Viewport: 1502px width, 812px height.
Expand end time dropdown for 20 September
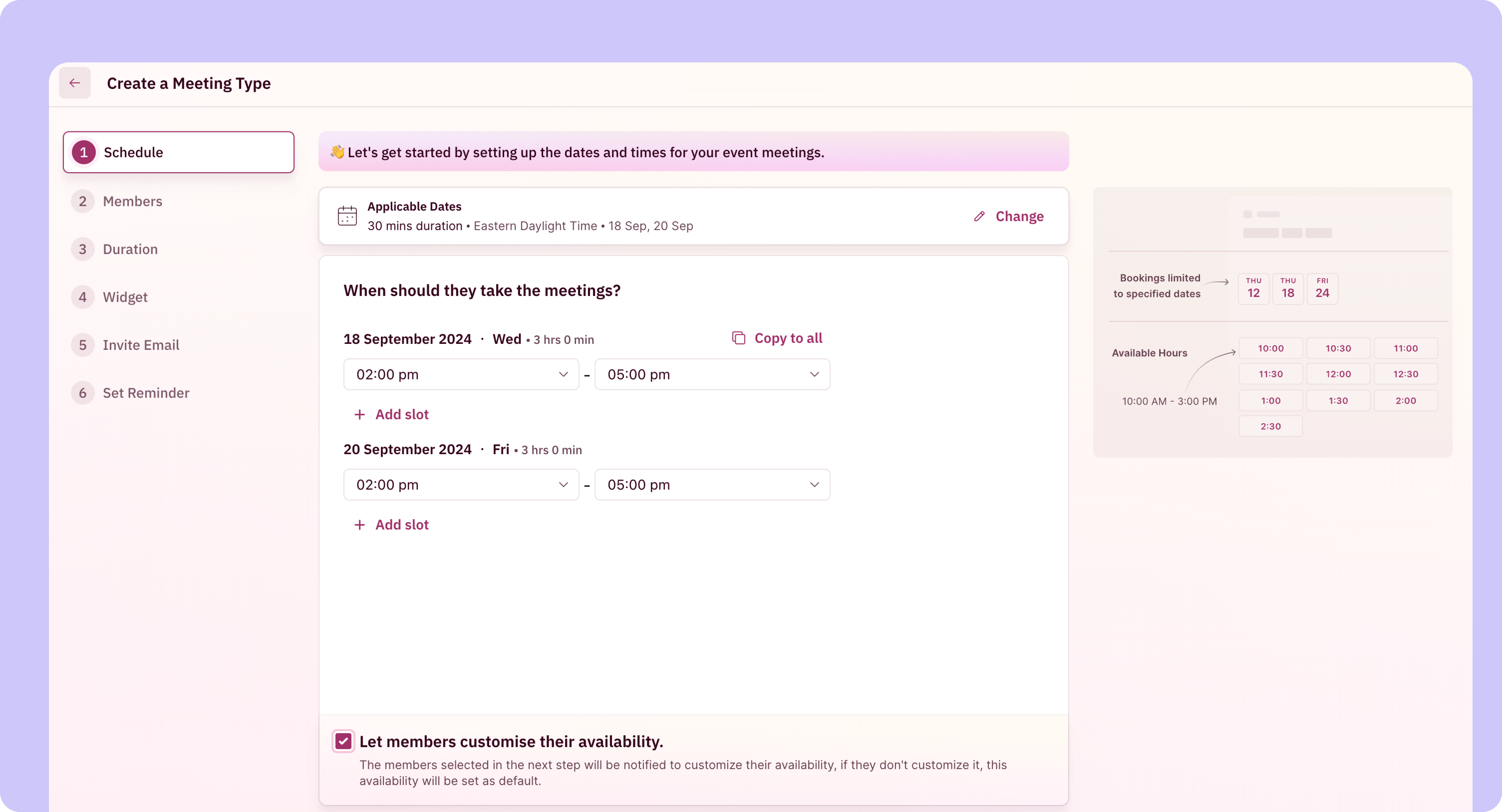coord(712,484)
